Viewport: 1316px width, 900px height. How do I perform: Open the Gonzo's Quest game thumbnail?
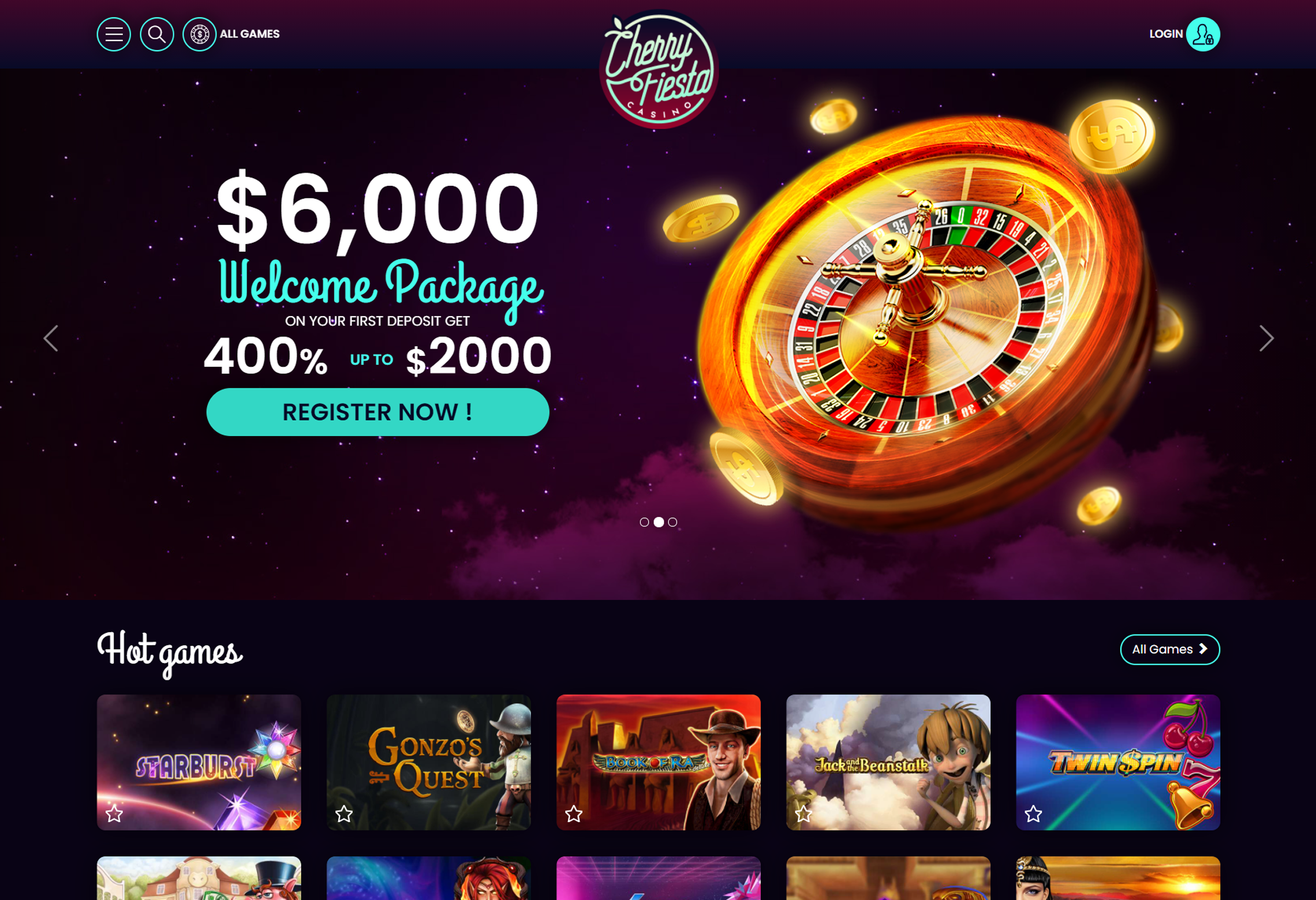[429, 762]
